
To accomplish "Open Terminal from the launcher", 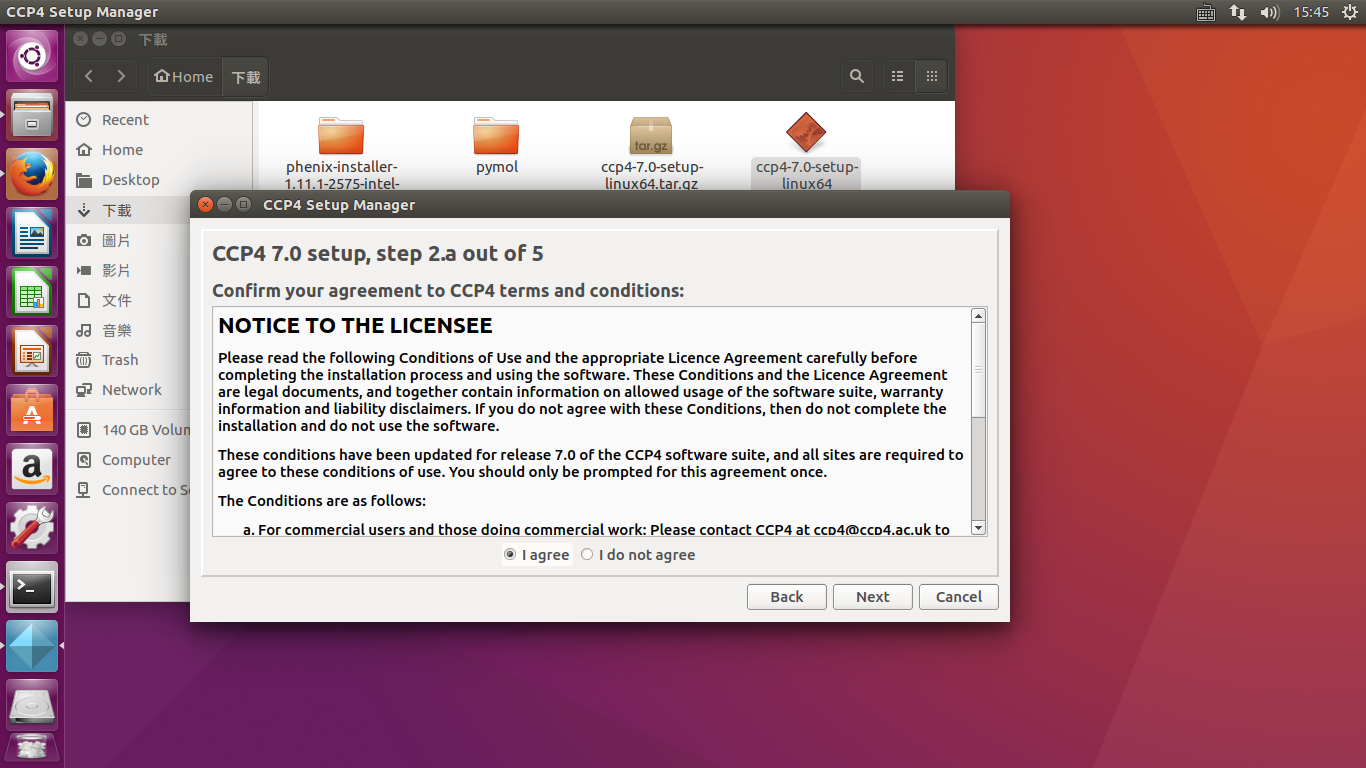I will point(32,587).
